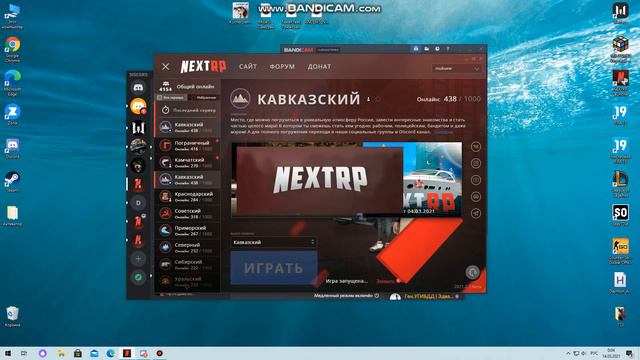640x360 pixels.
Task: Open Microsoft Store from the taskbar
Action: pos(78,353)
